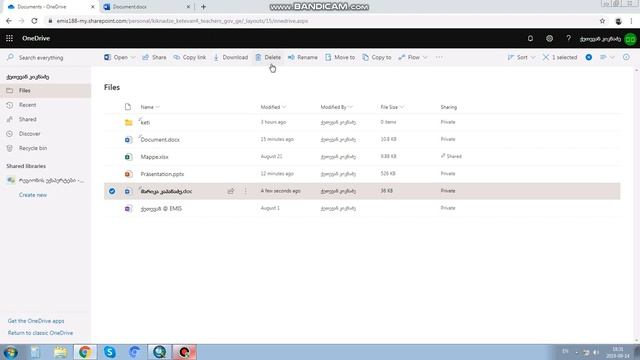Open the settings gear icon
Screen dimensions: 640x360
(549, 38)
